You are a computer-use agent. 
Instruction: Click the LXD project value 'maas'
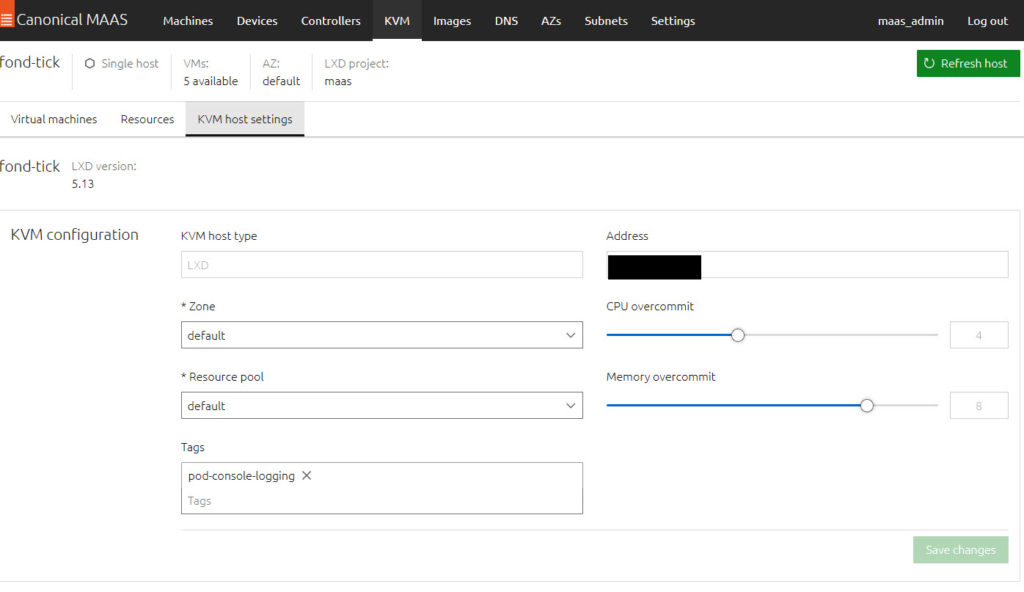(x=338, y=81)
